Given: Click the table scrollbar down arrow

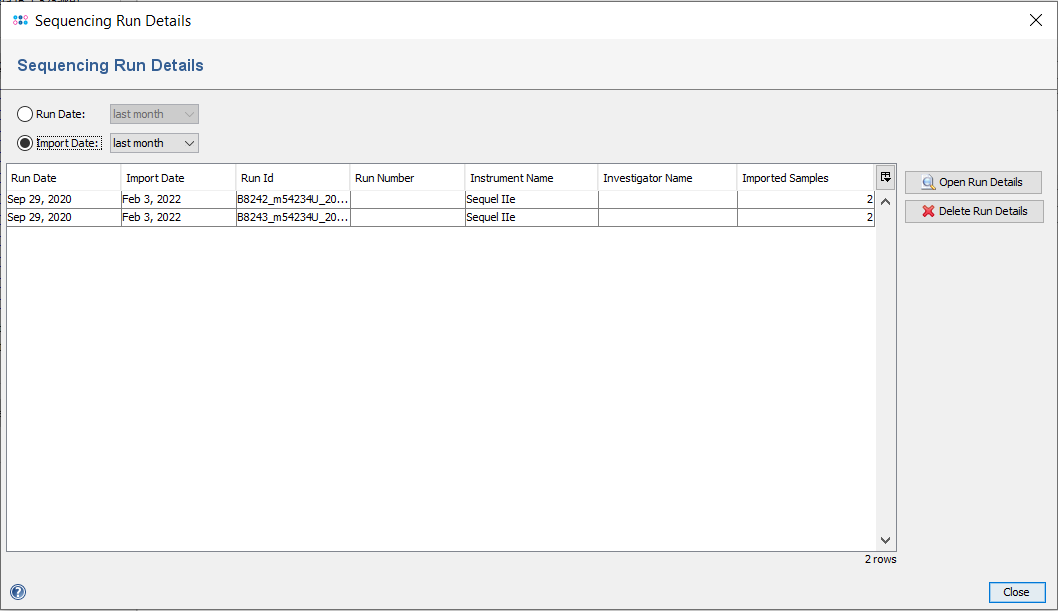Looking at the screenshot, I should 885,540.
